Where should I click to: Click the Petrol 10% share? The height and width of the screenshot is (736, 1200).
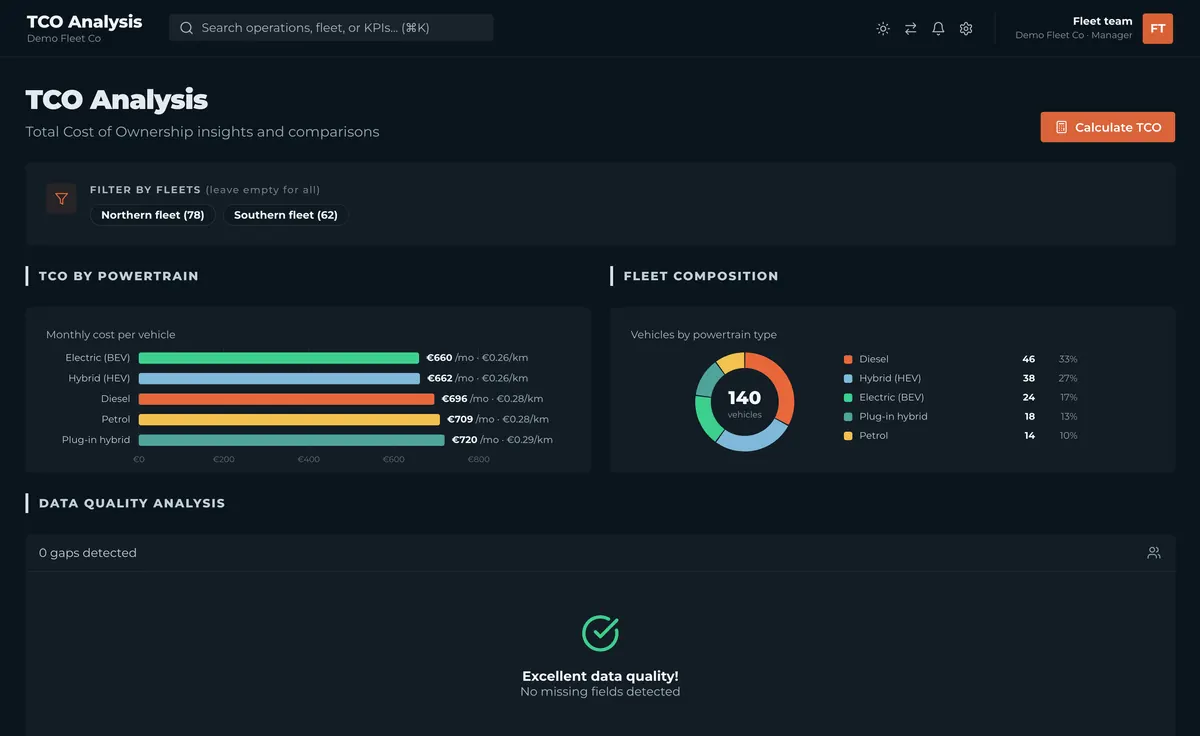pos(1069,435)
